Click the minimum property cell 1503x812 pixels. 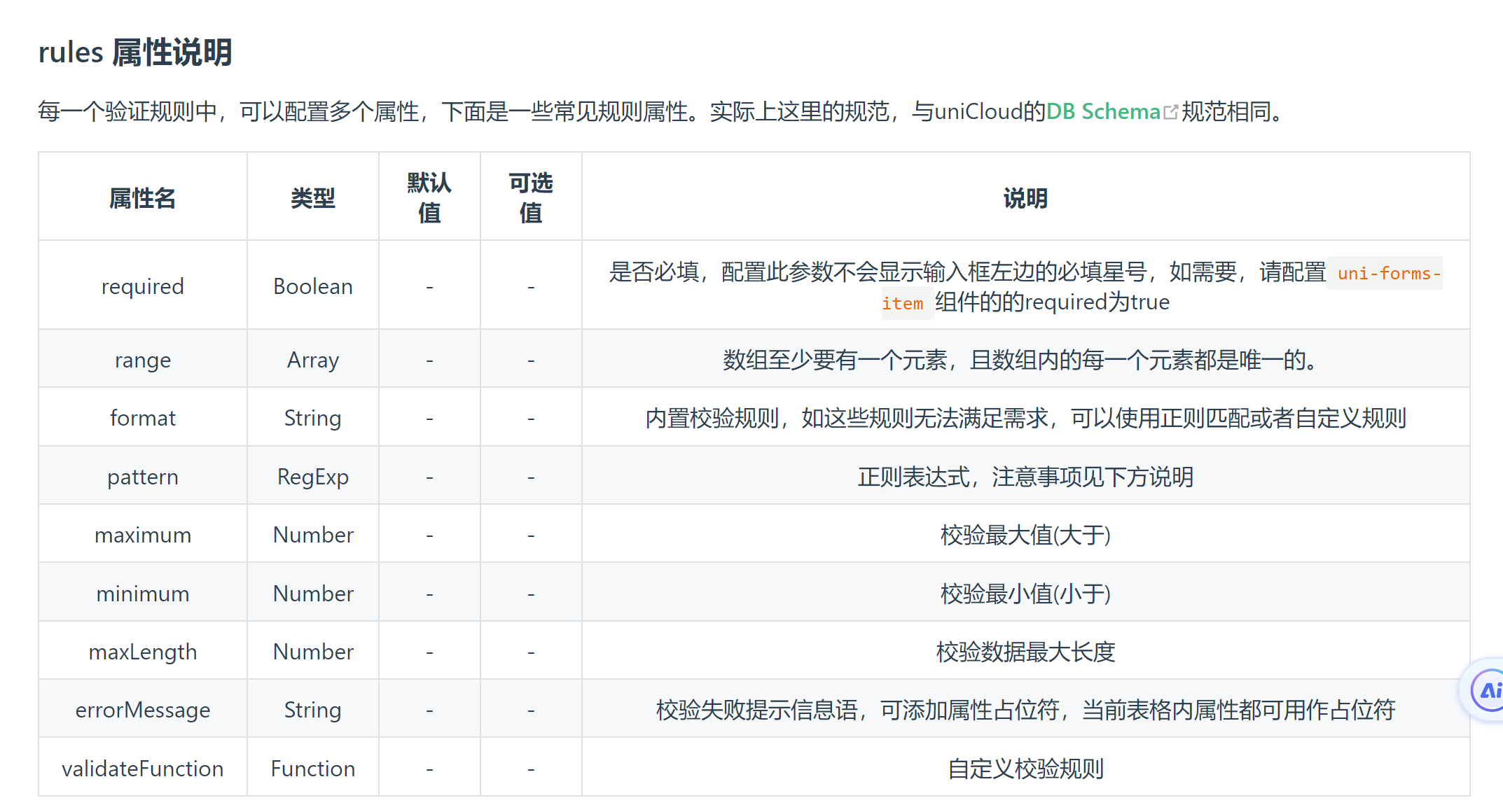(142, 594)
